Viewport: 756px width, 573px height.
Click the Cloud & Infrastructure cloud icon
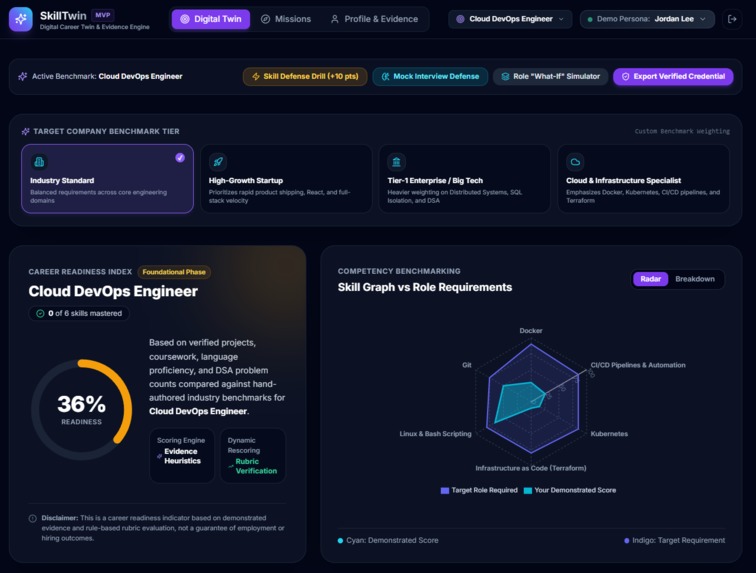pyautogui.click(x=575, y=162)
